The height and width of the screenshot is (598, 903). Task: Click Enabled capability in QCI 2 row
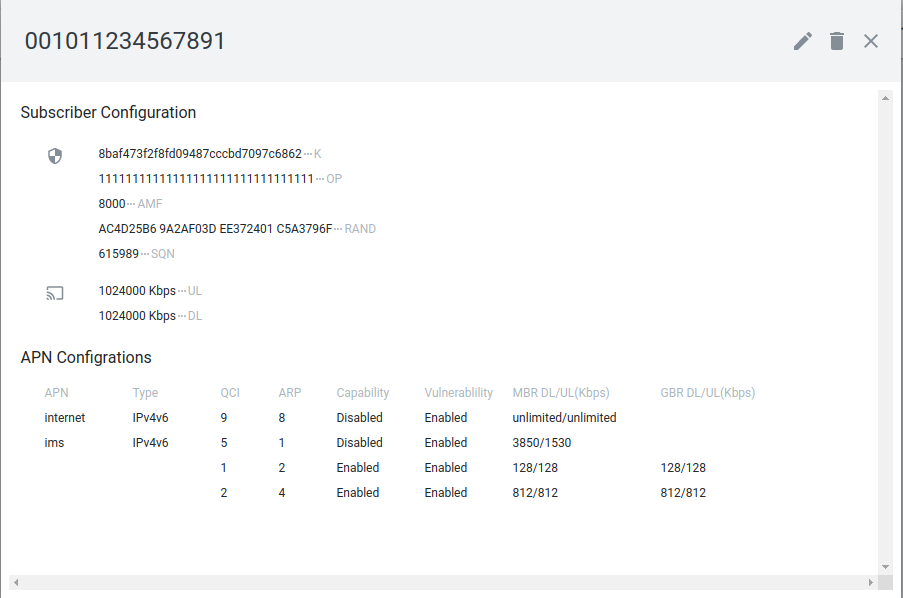[x=358, y=493]
